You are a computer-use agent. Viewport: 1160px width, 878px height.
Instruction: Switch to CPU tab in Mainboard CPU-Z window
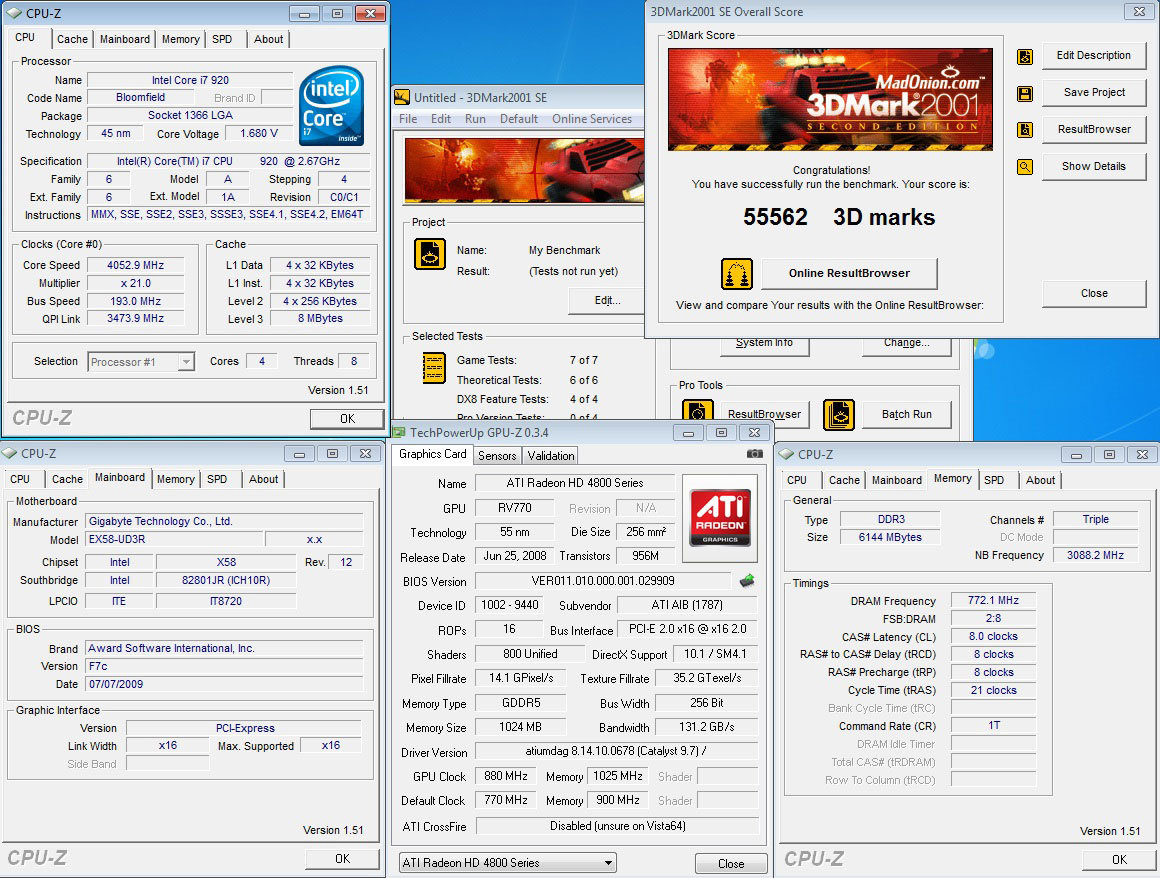[20, 479]
